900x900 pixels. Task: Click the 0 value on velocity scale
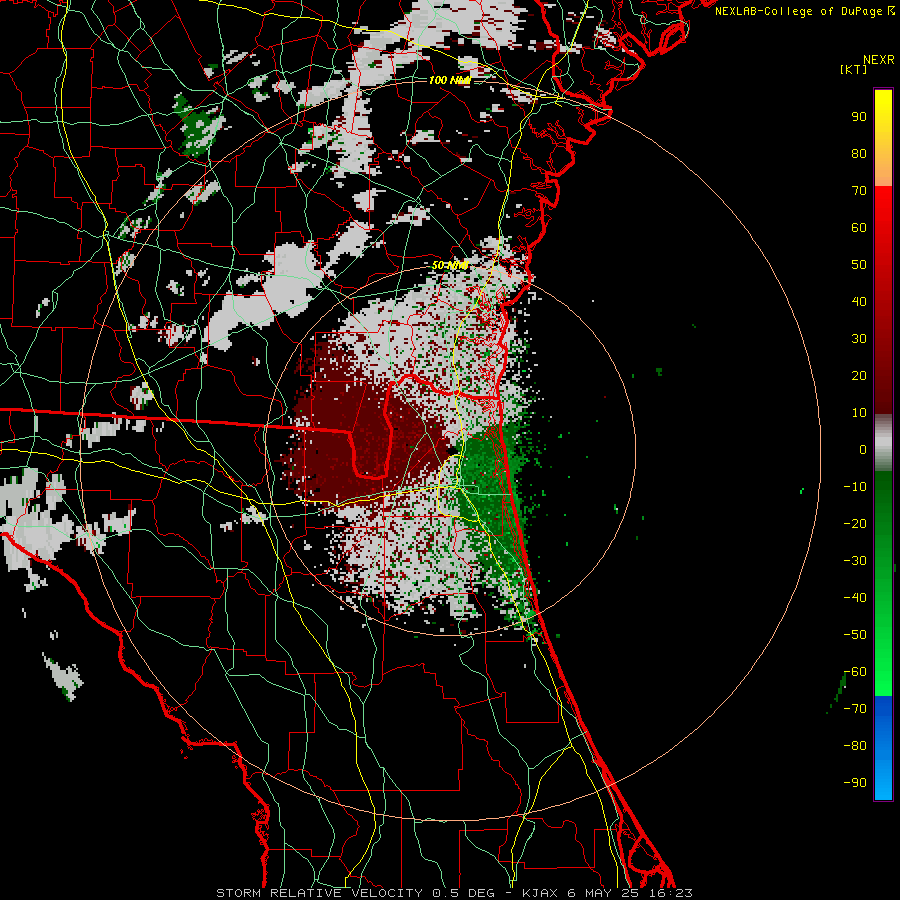click(863, 450)
